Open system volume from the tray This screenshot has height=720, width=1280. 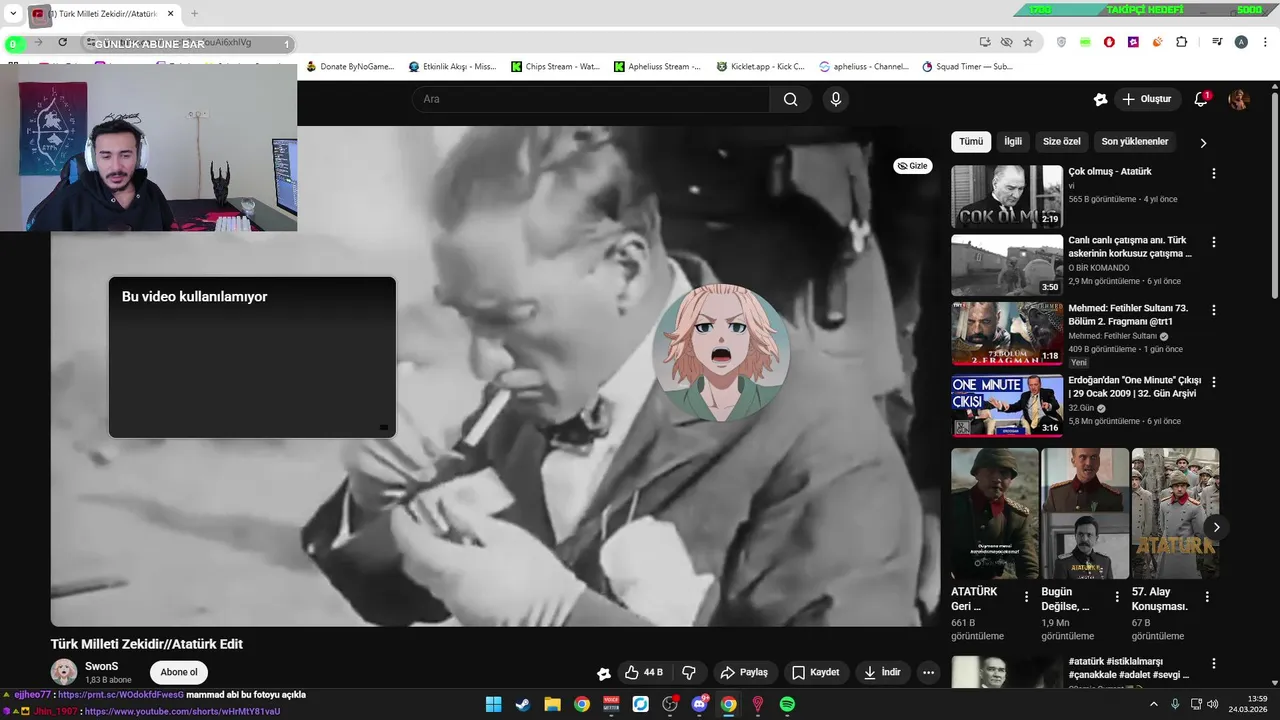point(1214,704)
